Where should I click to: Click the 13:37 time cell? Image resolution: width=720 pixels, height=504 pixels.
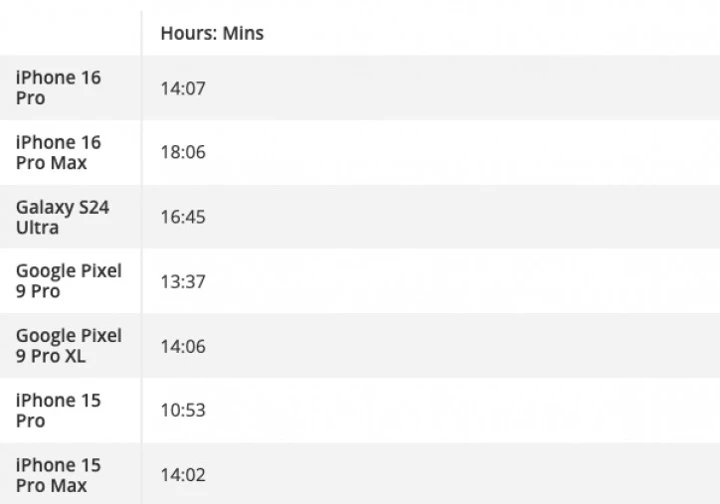183,281
